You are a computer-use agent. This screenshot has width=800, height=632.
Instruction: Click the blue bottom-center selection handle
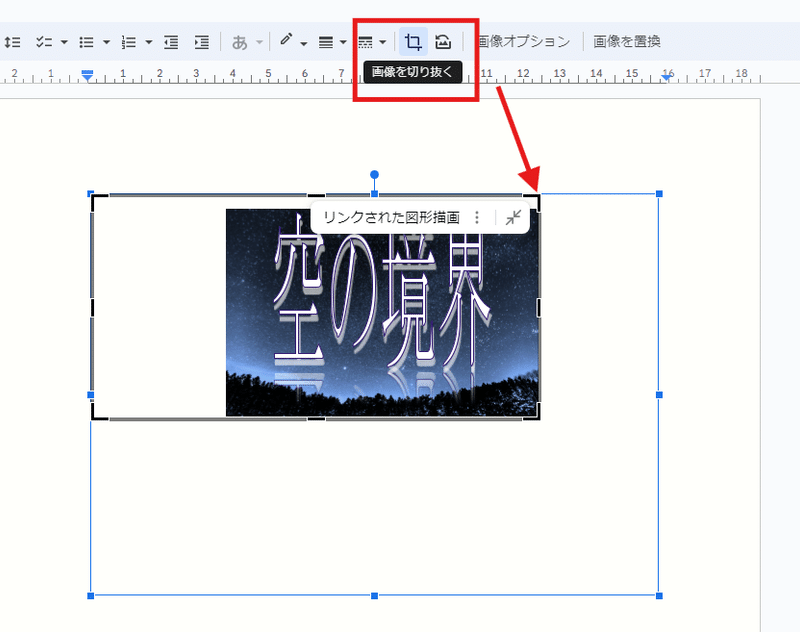pyautogui.click(x=374, y=596)
